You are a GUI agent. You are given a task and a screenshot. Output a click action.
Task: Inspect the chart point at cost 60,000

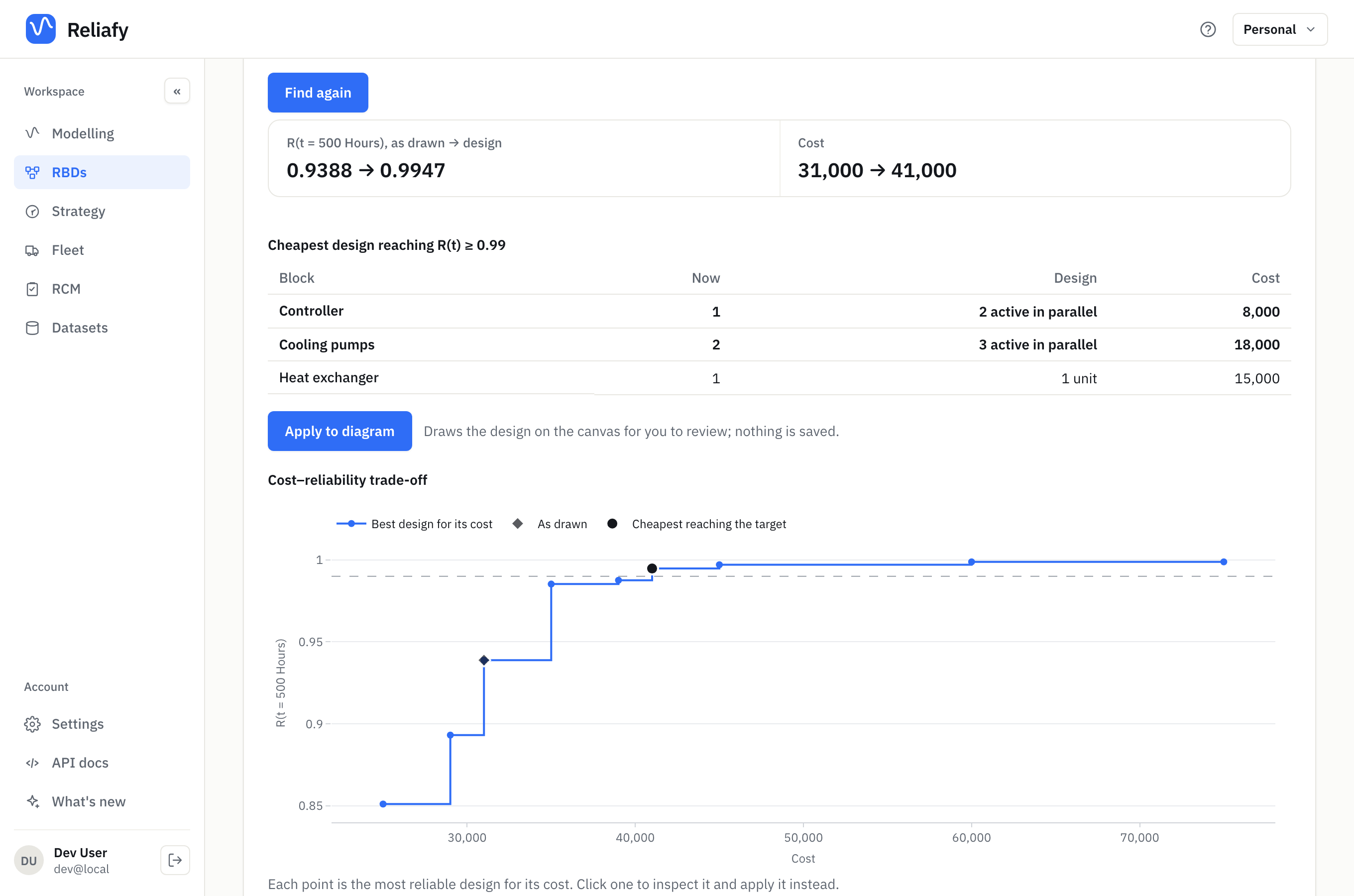(971, 562)
